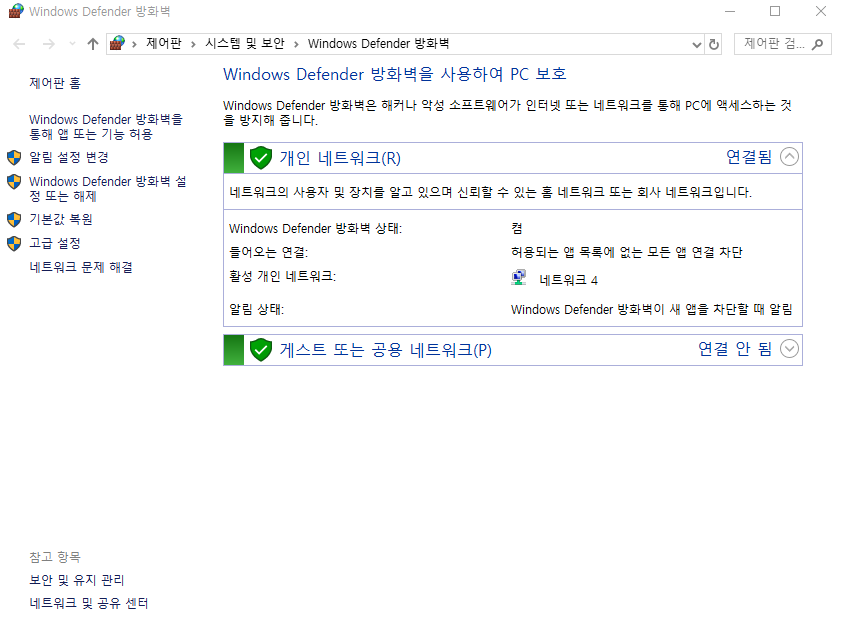Expand the 게스트 또는 공용 네트워크 section

pos(789,349)
